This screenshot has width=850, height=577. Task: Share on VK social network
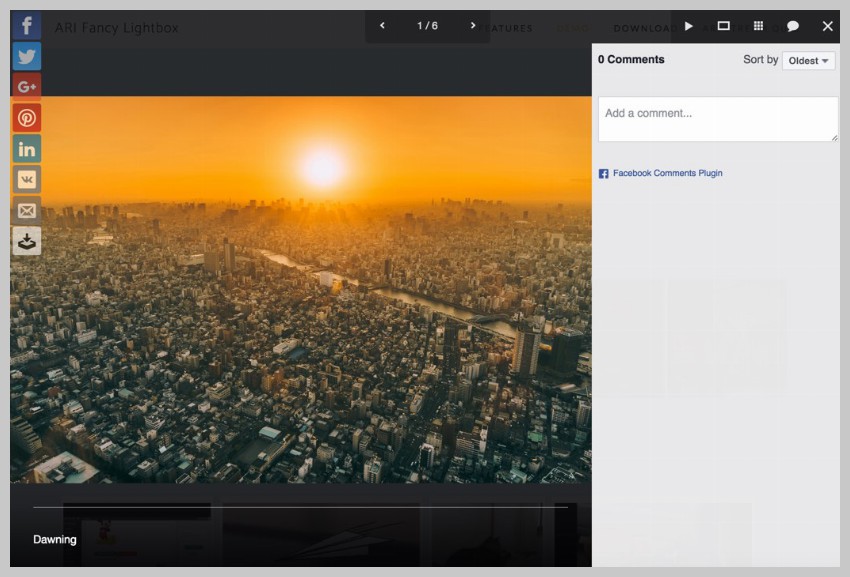click(x=27, y=179)
